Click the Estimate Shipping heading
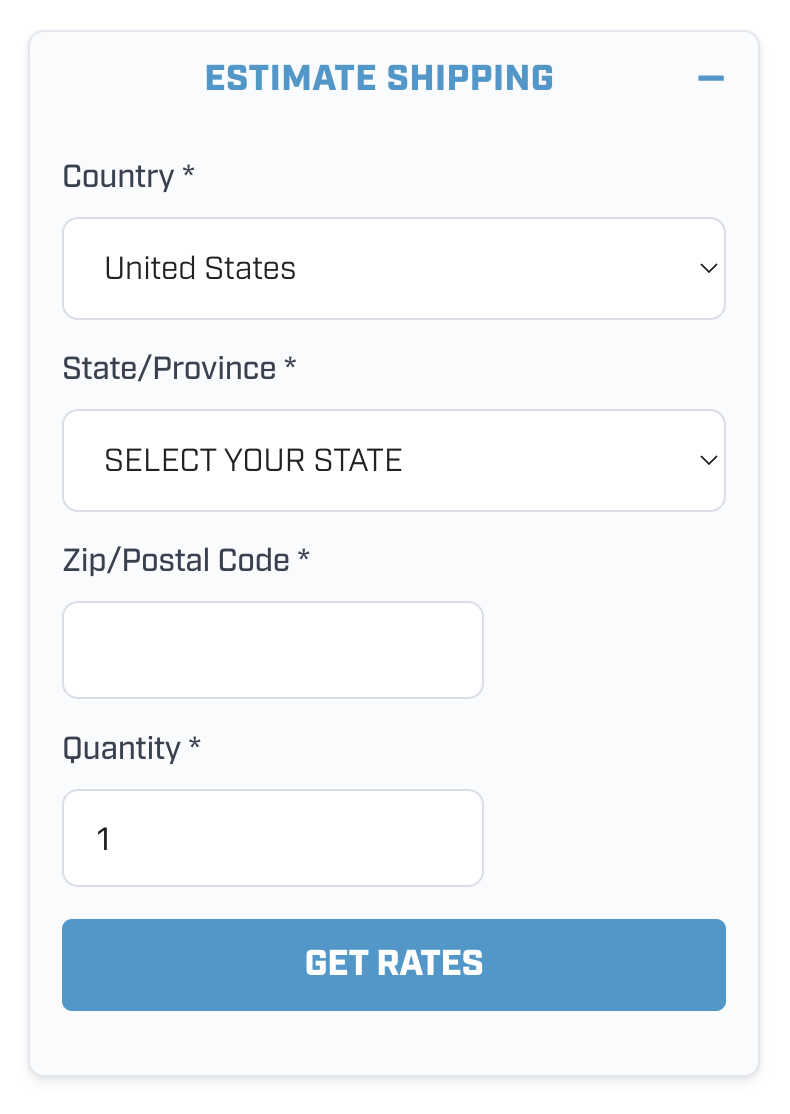Screen dimensions: 790x1114 (x=379, y=78)
